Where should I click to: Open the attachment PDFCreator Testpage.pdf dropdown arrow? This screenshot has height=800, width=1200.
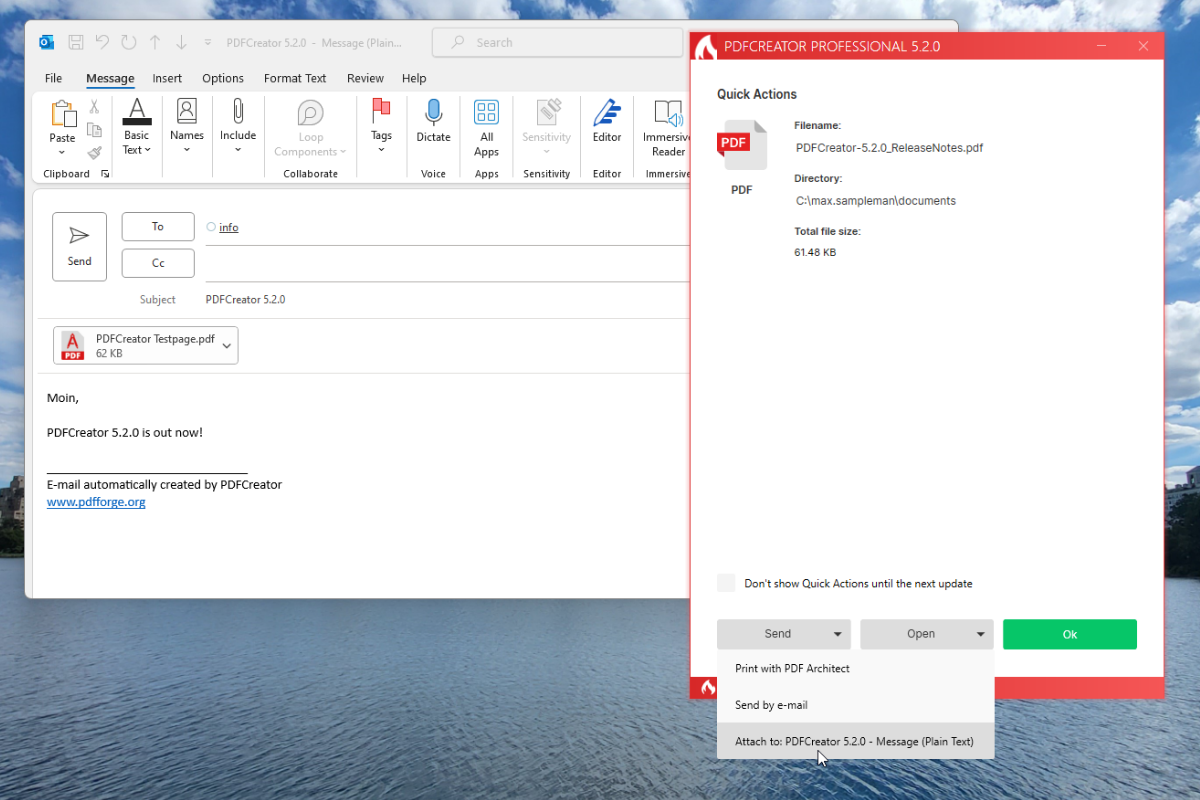click(227, 345)
